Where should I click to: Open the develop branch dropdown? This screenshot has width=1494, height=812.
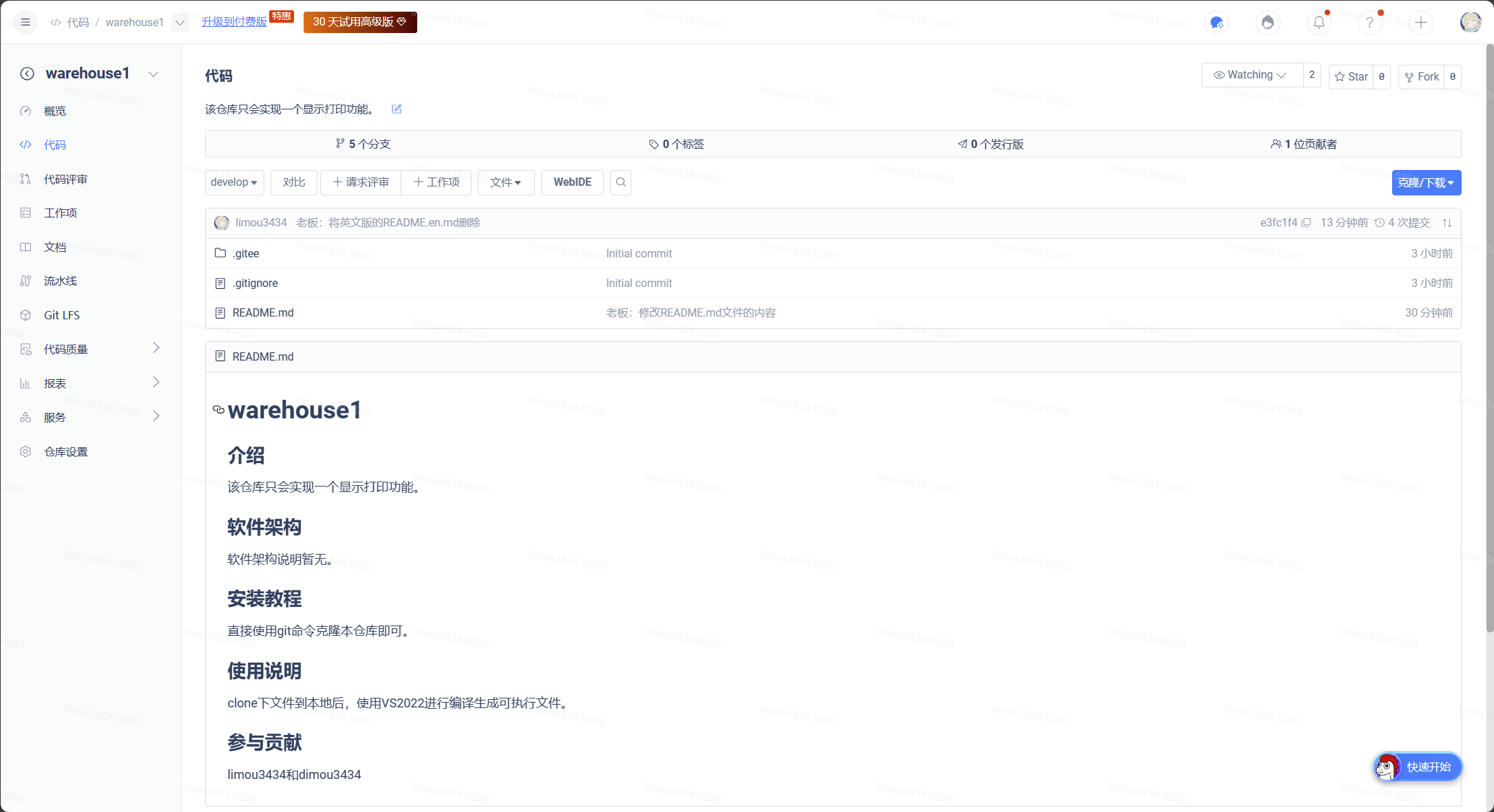[234, 182]
